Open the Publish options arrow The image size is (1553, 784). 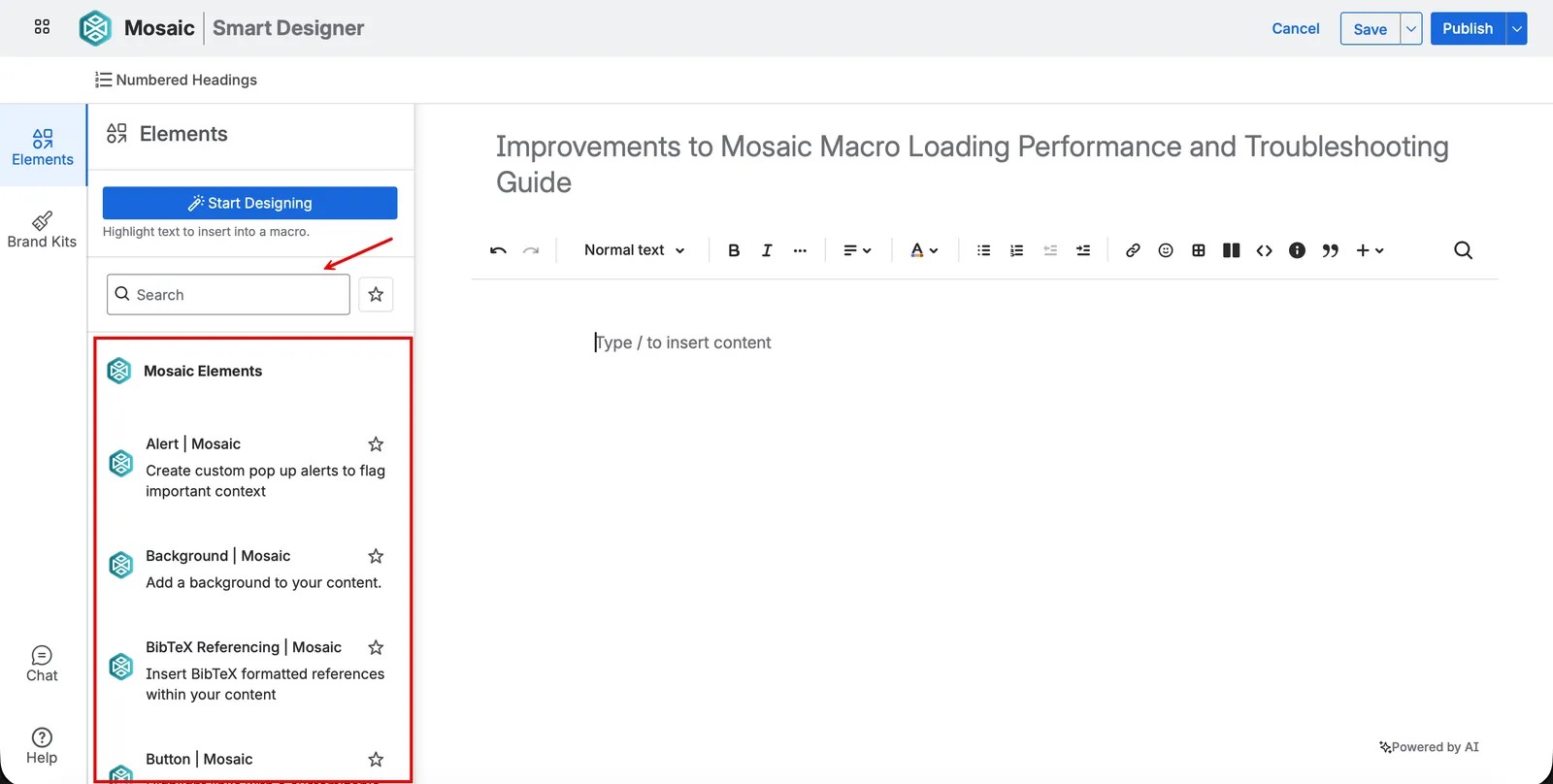coord(1516,28)
